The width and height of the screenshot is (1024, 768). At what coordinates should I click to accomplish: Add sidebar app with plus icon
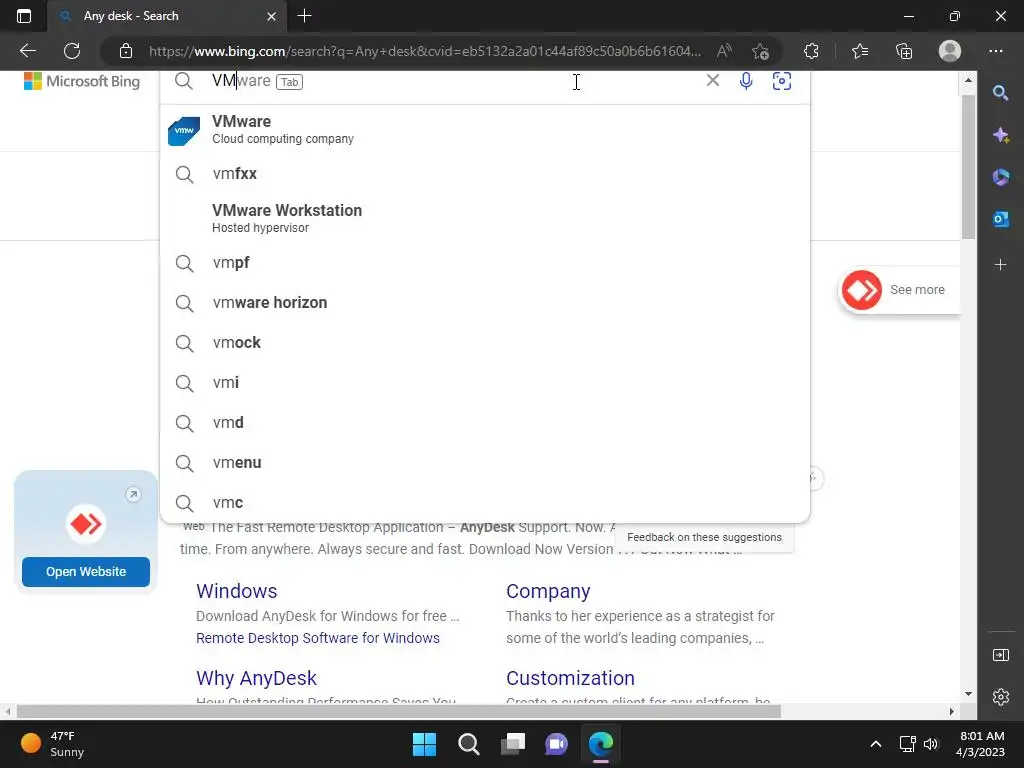[1000, 264]
